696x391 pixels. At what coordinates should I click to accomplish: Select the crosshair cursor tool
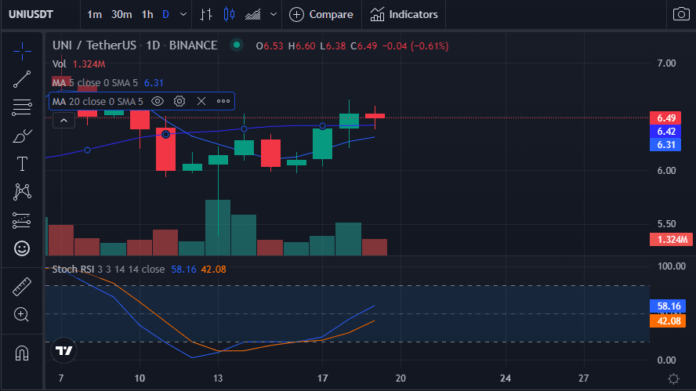(x=22, y=51)
